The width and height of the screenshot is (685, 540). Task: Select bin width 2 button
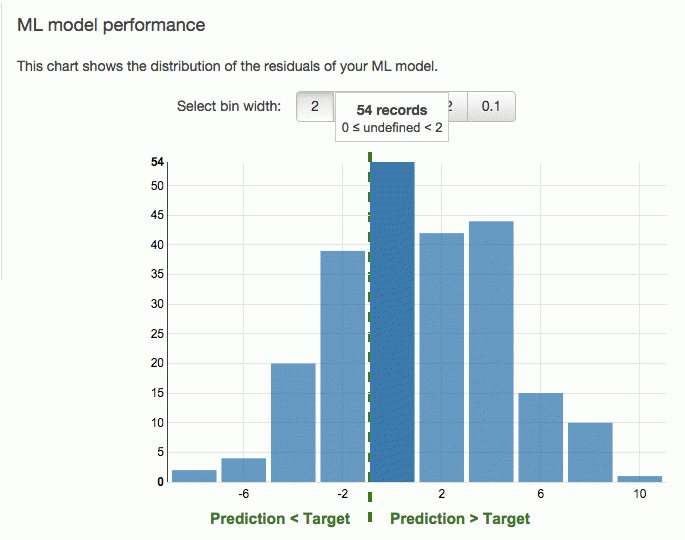click(315, 106)
